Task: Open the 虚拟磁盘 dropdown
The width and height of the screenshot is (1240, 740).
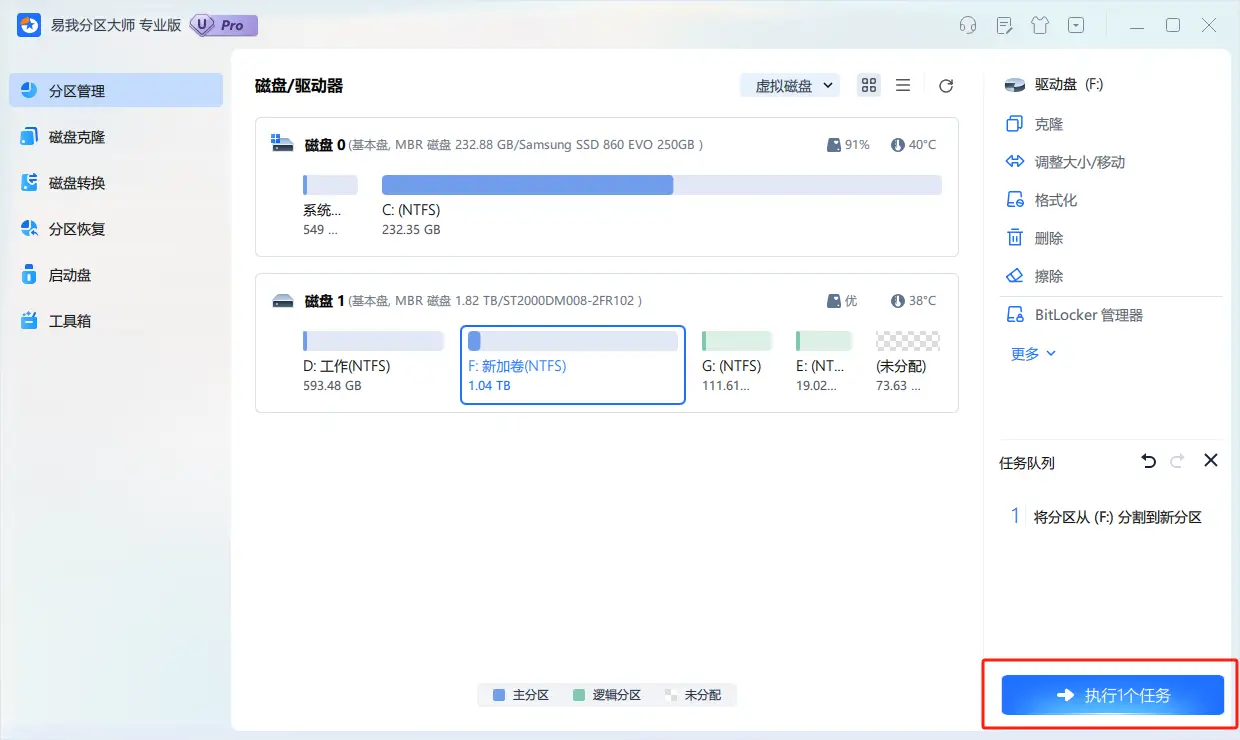Action: click(x=790, y=85)
